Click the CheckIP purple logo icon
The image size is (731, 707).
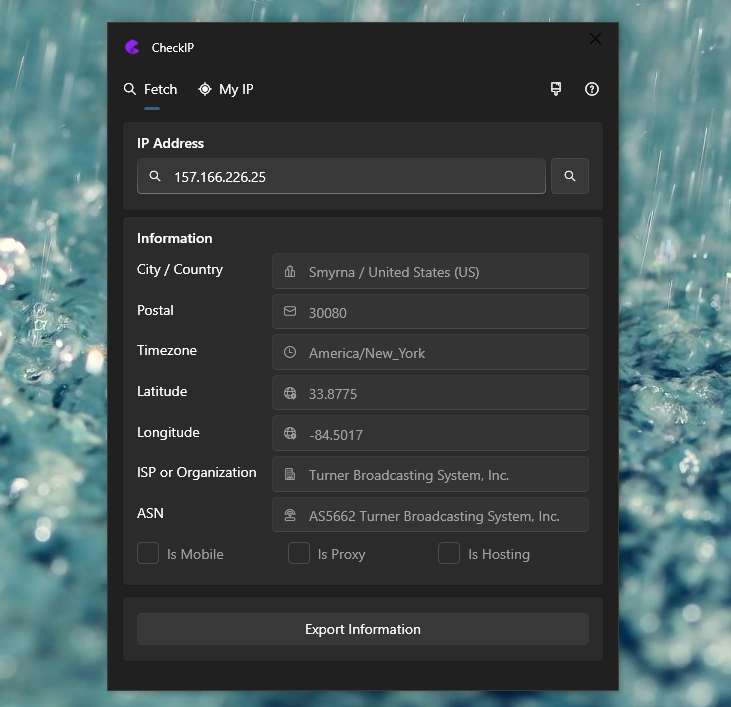132,47
